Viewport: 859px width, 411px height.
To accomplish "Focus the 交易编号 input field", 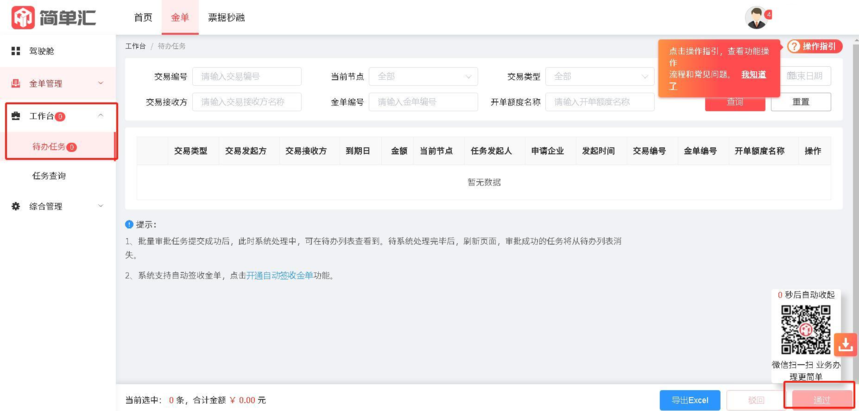I will pyautogui.click(x=247, y=77).
